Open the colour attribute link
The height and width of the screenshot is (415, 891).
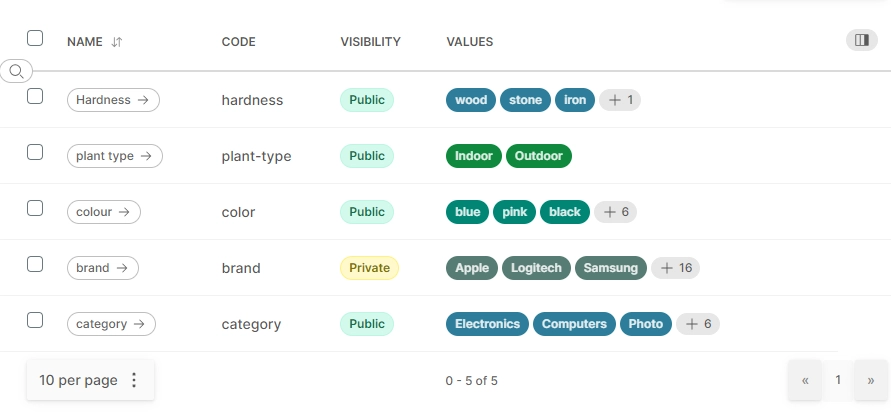click(103, 212)
